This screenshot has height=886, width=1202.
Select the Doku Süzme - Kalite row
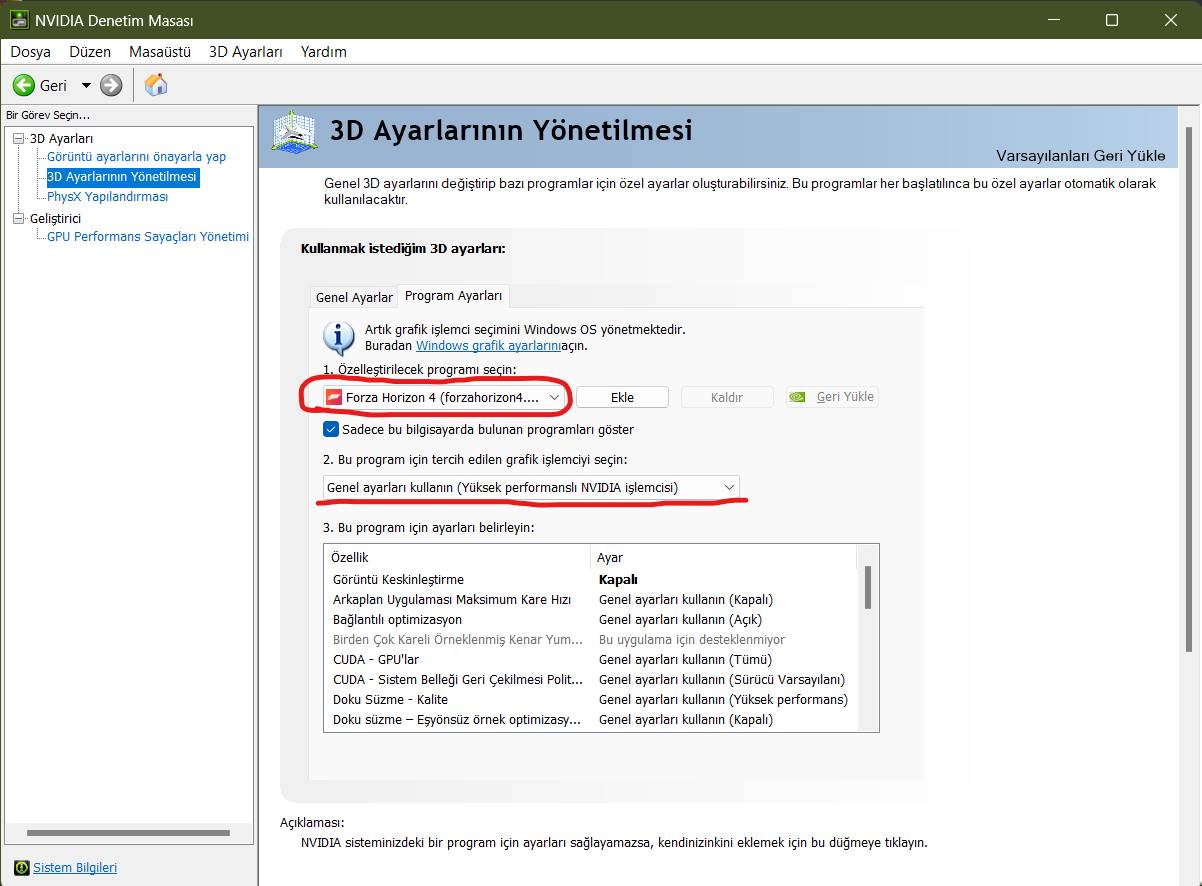[x=590, y=699]
